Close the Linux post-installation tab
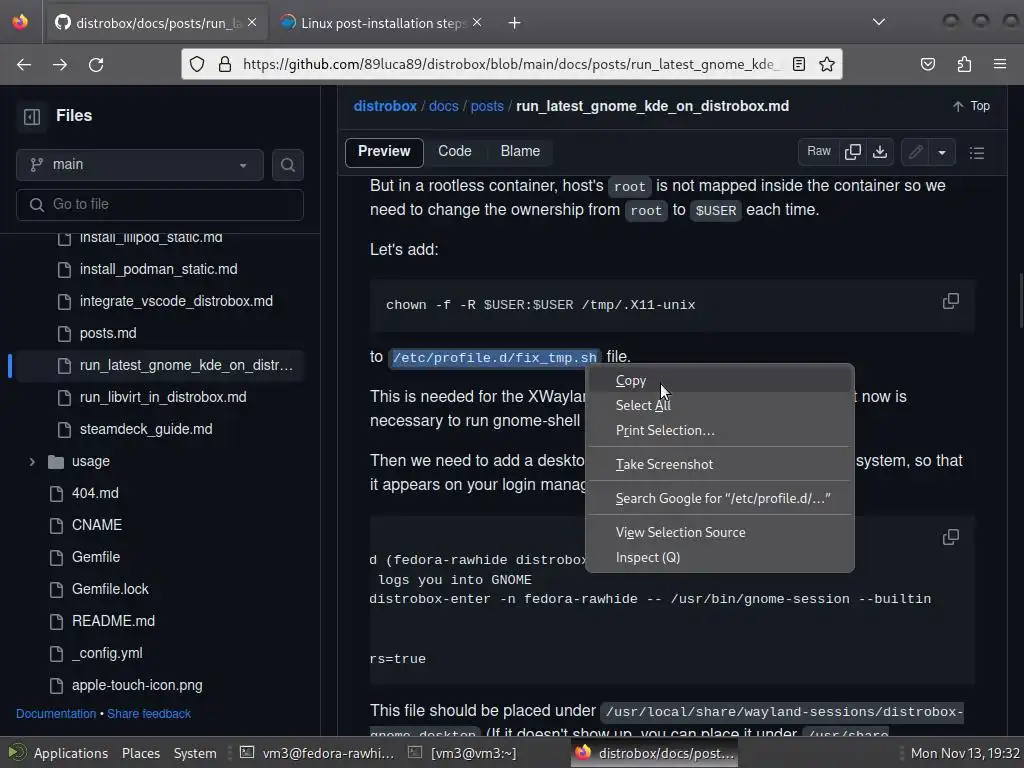This screenshot has width=1024, height=768. [x=477, y=22]
